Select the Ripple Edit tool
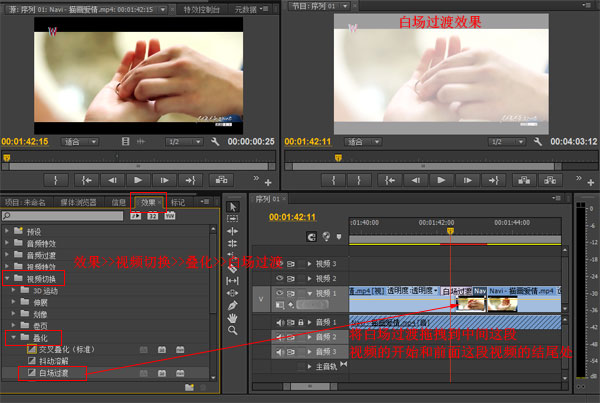The image size is (600, 403). (233, 231)
